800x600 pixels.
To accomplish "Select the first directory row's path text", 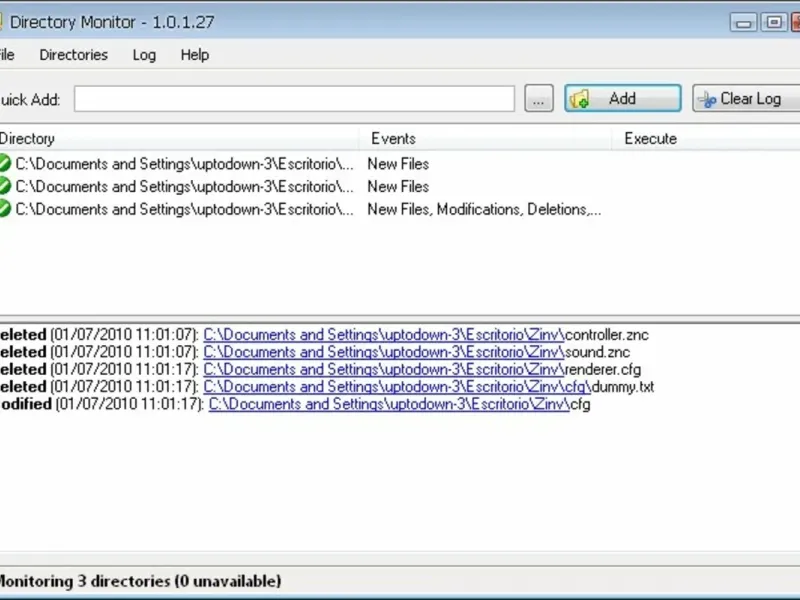I will pyautogui.click(x=184, y=164).
